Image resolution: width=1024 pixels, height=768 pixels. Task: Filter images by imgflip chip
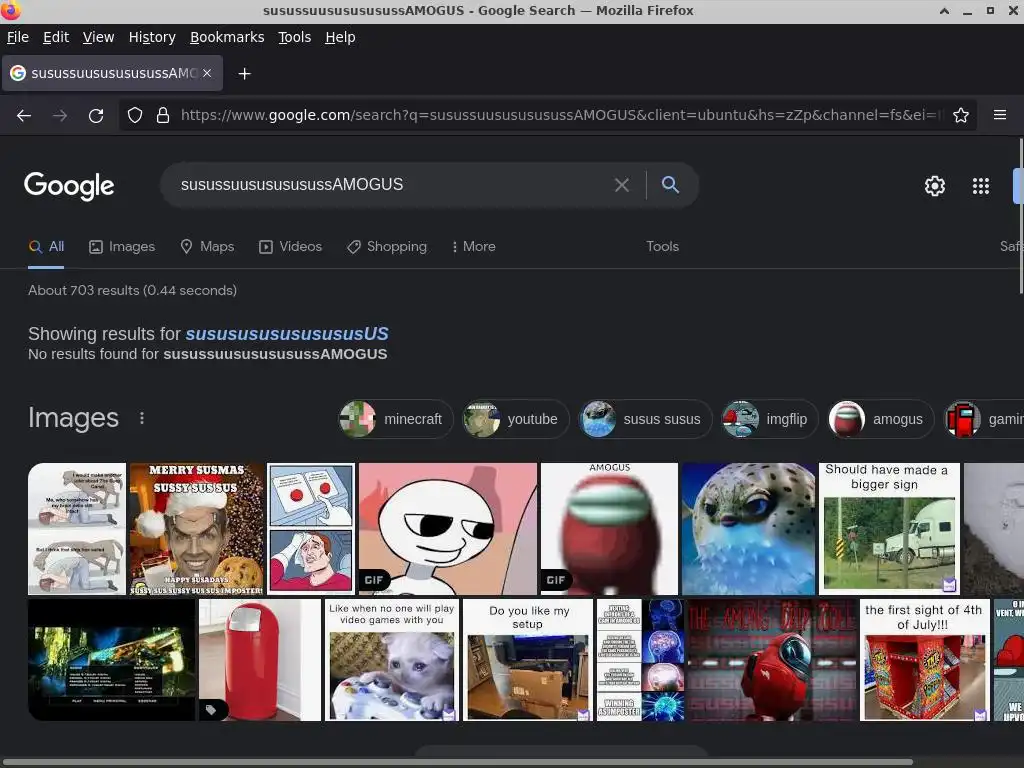click(769, 419)
